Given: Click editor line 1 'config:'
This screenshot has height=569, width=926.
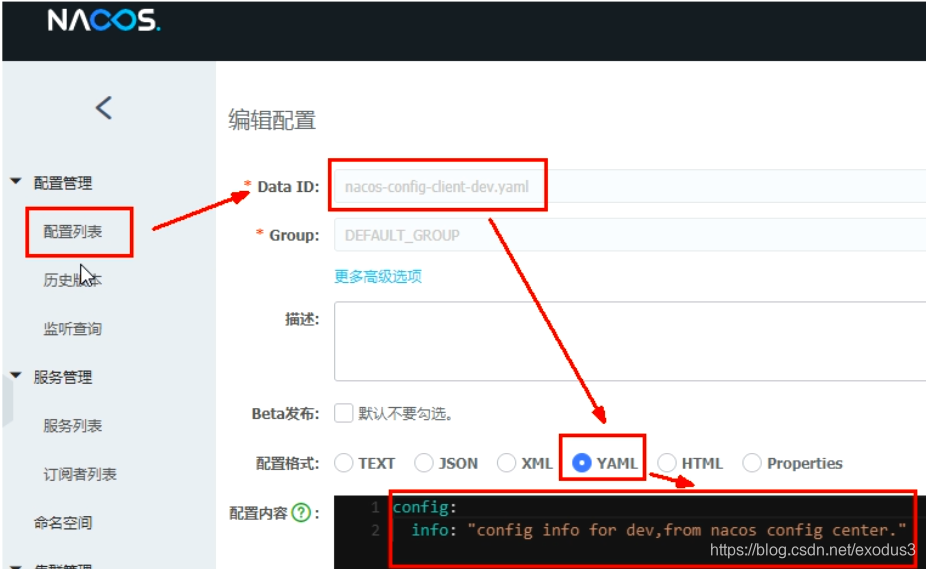Looking at the screenshot, I should click(x=425, y=506).
